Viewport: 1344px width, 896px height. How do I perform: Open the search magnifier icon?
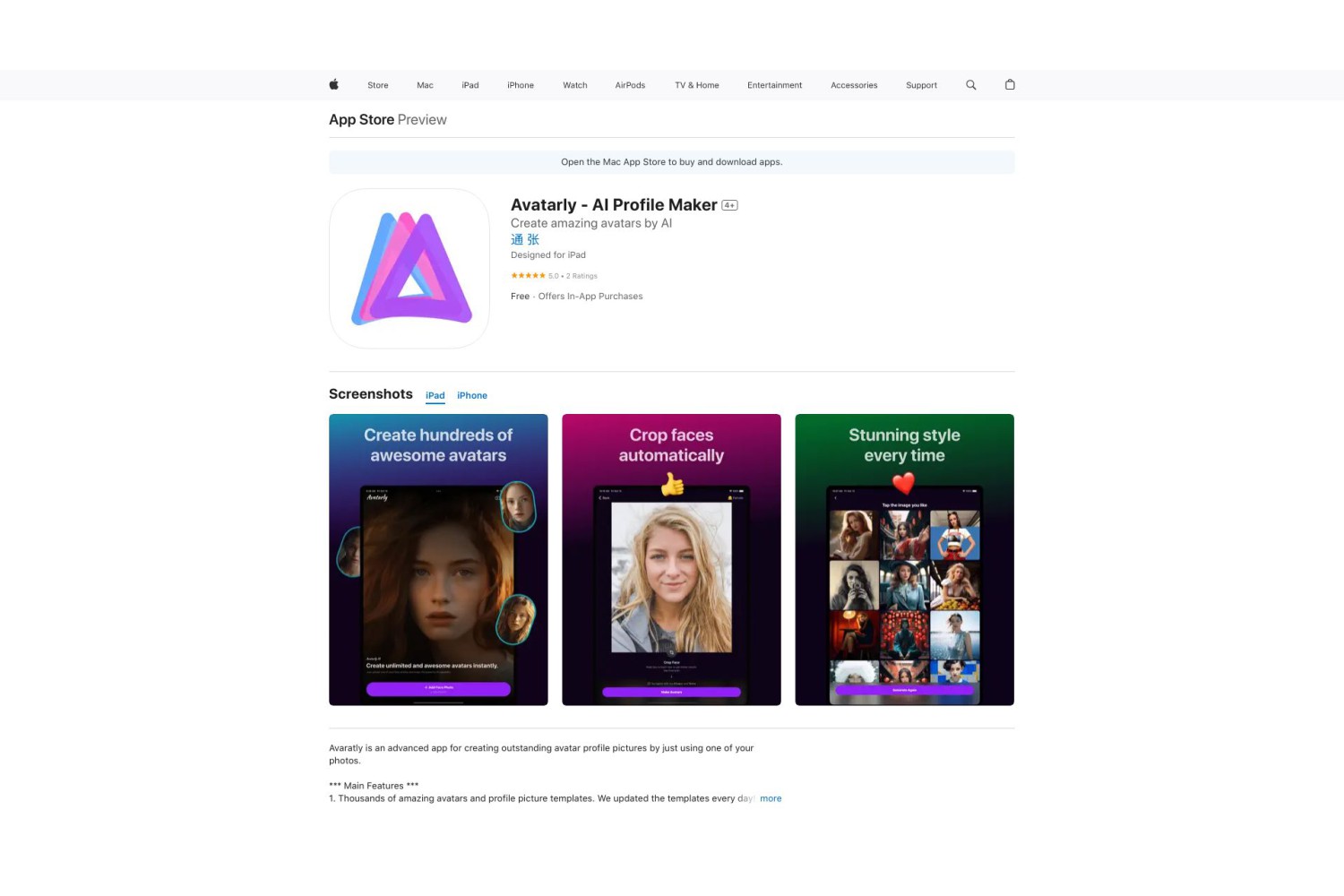tap(970, 85)
